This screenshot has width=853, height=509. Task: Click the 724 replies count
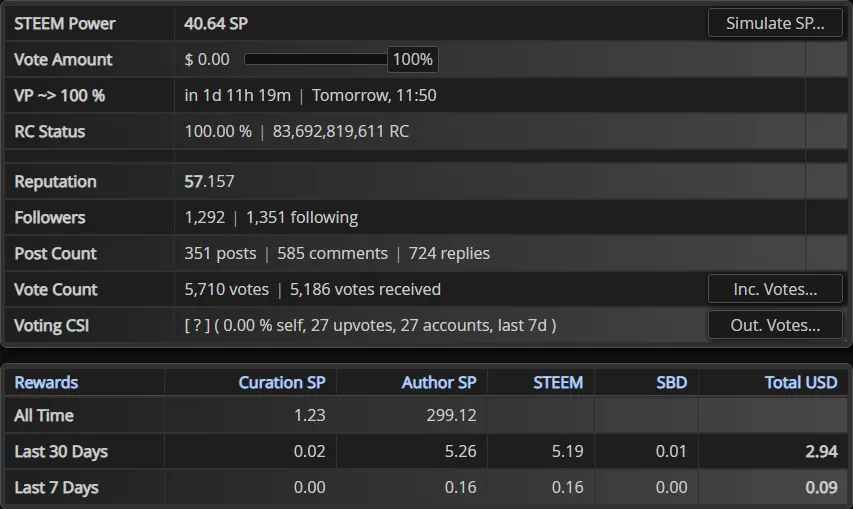coord(449,253)
